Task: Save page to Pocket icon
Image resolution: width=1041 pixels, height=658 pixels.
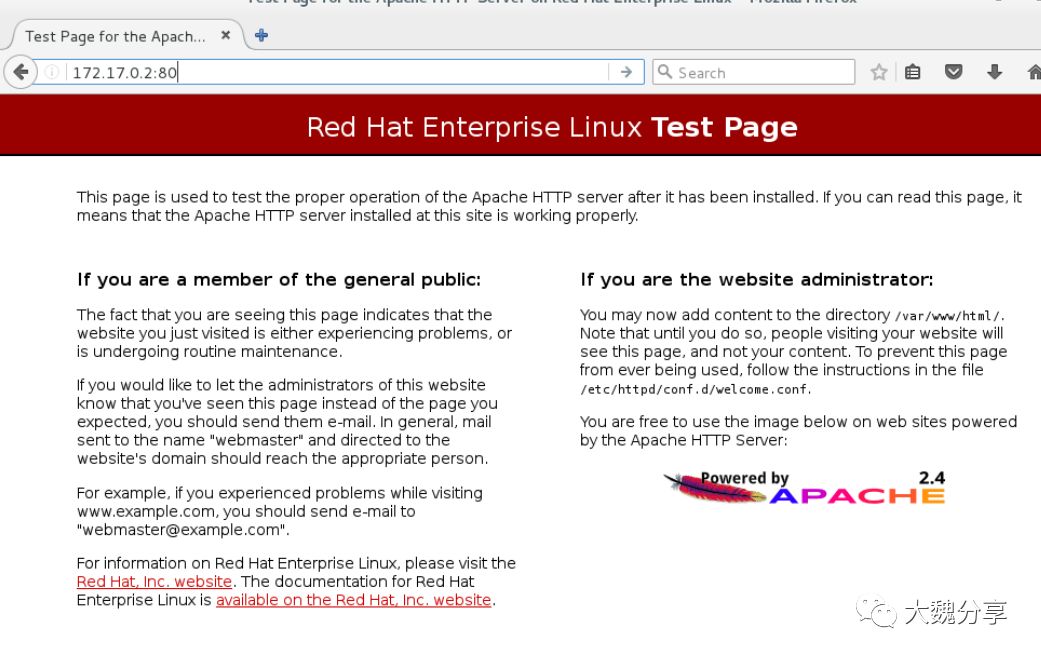Action: tap(953, 72)
